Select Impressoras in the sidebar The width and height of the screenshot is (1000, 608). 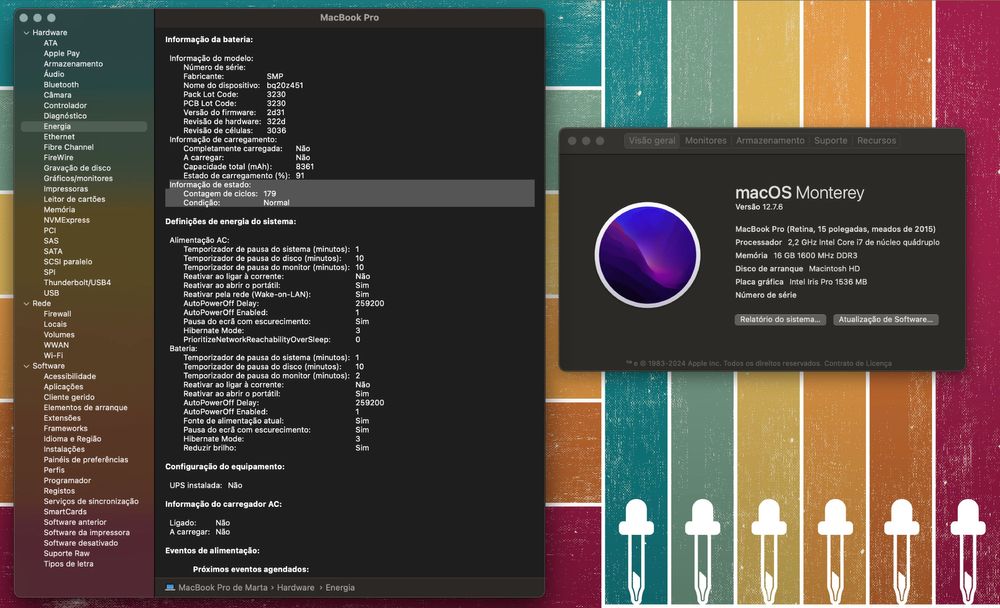point(66,189)
